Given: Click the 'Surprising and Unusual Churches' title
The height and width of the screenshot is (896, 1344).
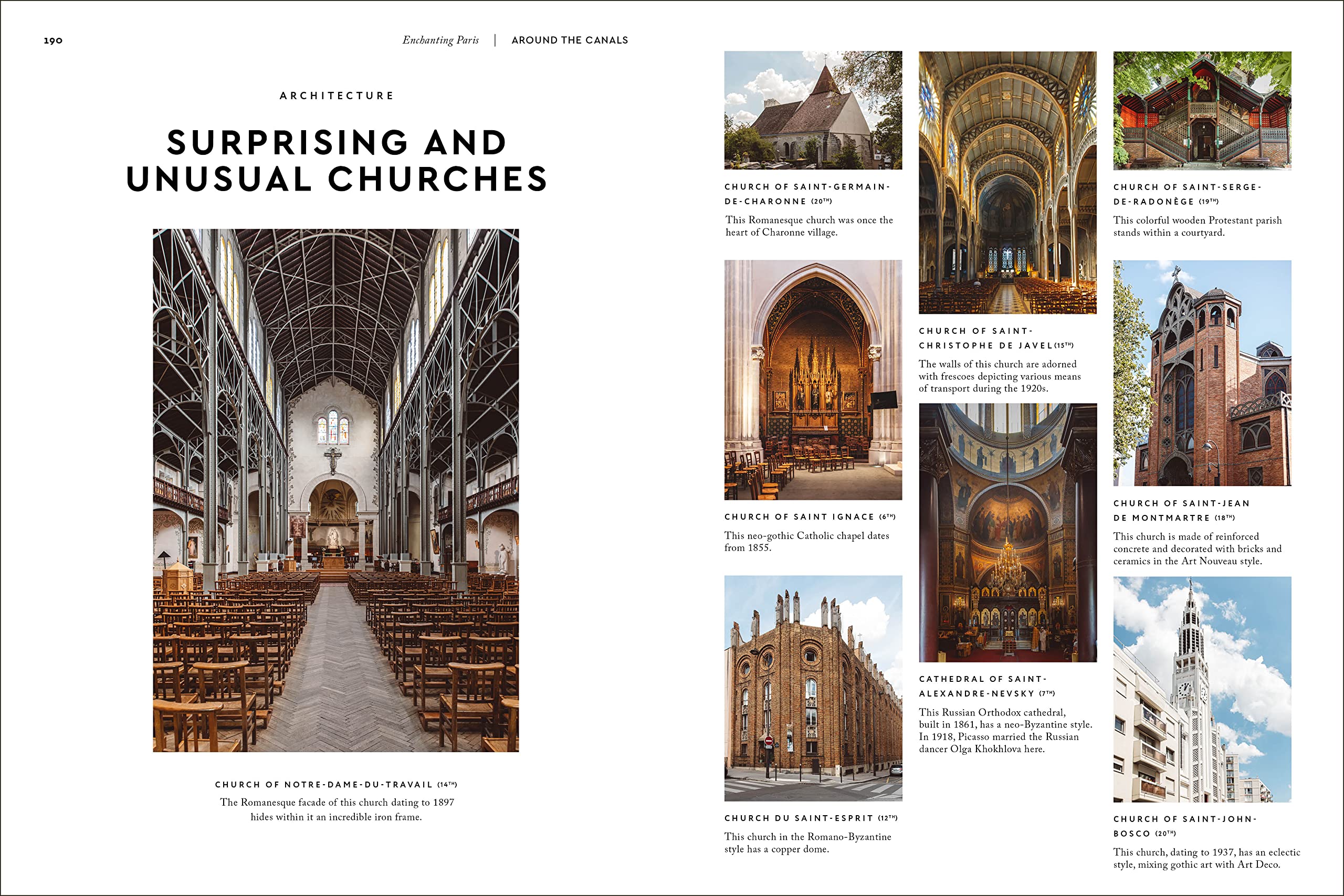Looking at the screenshot, I should coord(337,160).
